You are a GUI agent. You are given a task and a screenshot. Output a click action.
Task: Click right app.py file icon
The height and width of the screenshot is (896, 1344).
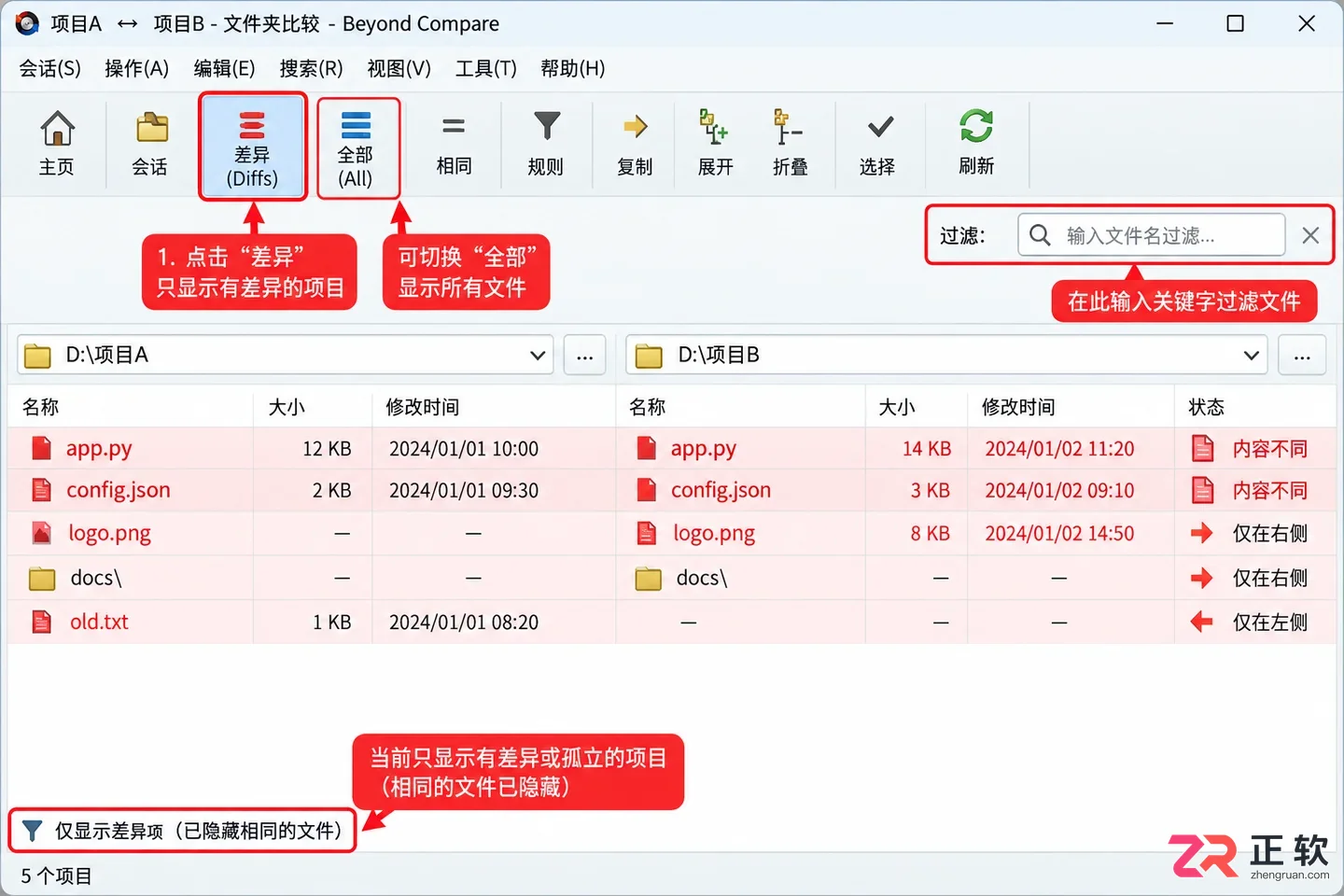pos(646,448)
